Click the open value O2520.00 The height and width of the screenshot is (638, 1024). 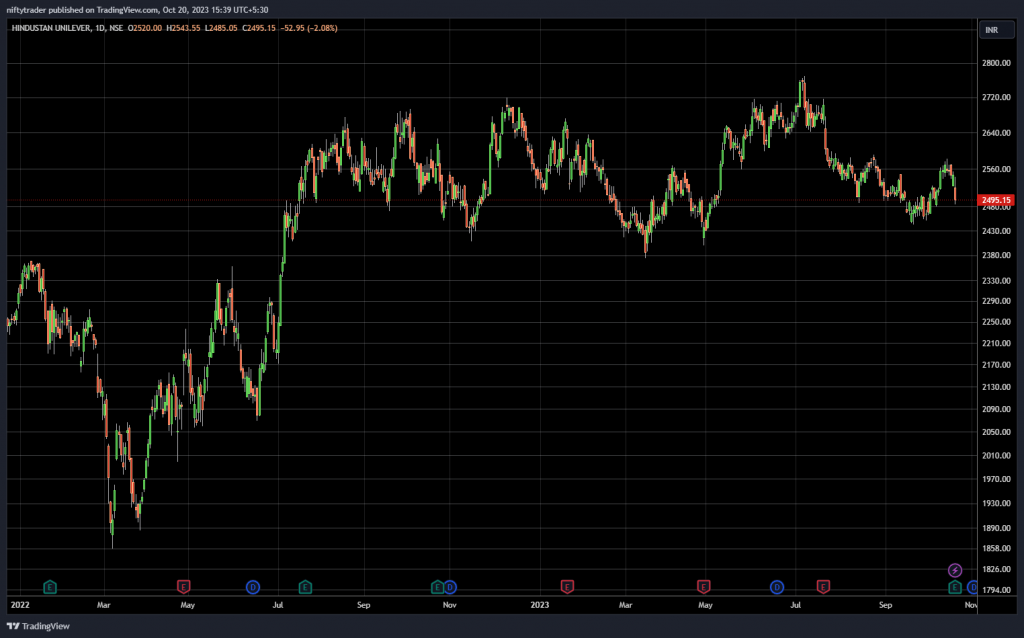click(145, 28)
